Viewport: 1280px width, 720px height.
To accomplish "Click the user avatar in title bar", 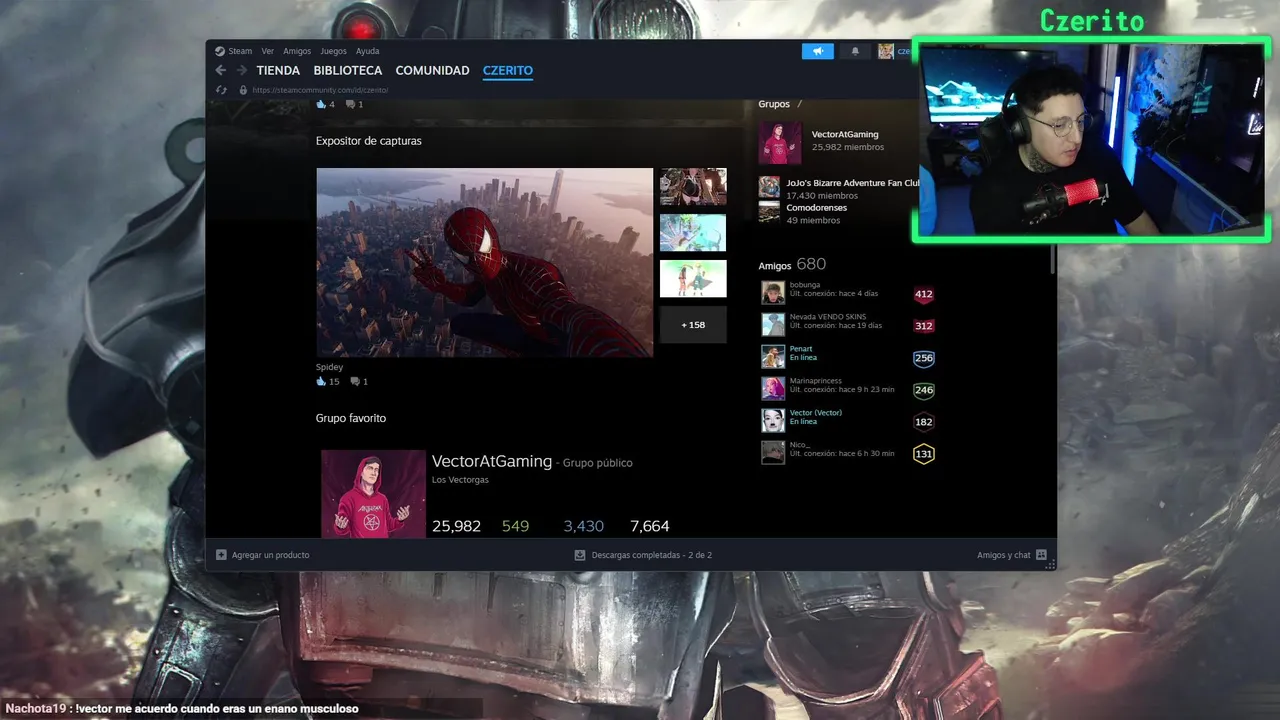I will click(886, 51).
